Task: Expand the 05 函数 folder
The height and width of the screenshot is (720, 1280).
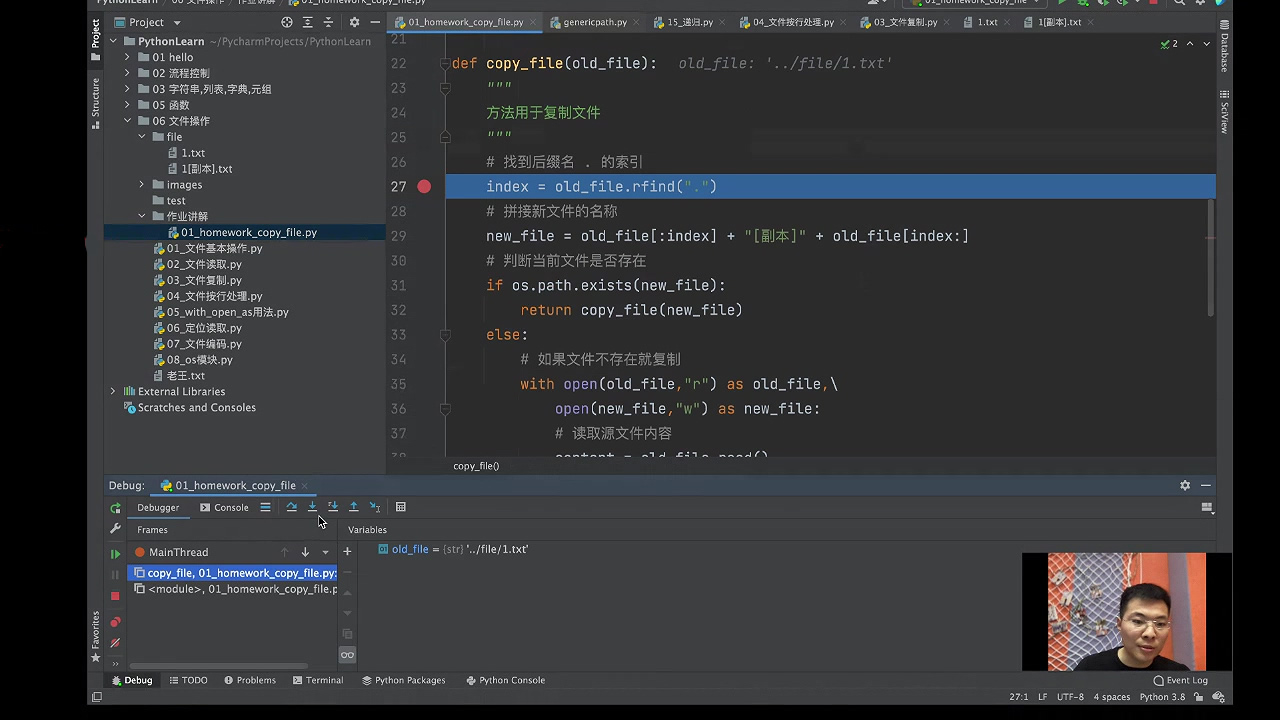Action: click(x=127, y=105)
